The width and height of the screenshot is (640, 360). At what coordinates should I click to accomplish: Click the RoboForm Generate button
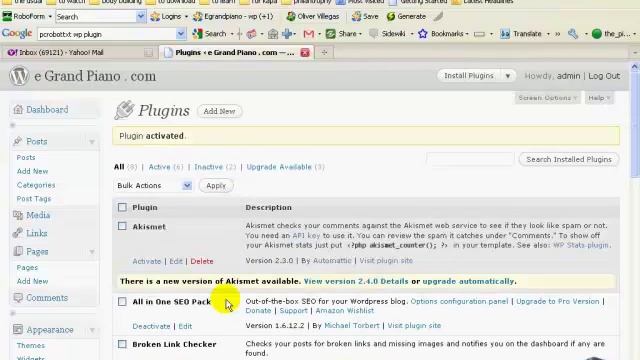(x=407, y=16)
